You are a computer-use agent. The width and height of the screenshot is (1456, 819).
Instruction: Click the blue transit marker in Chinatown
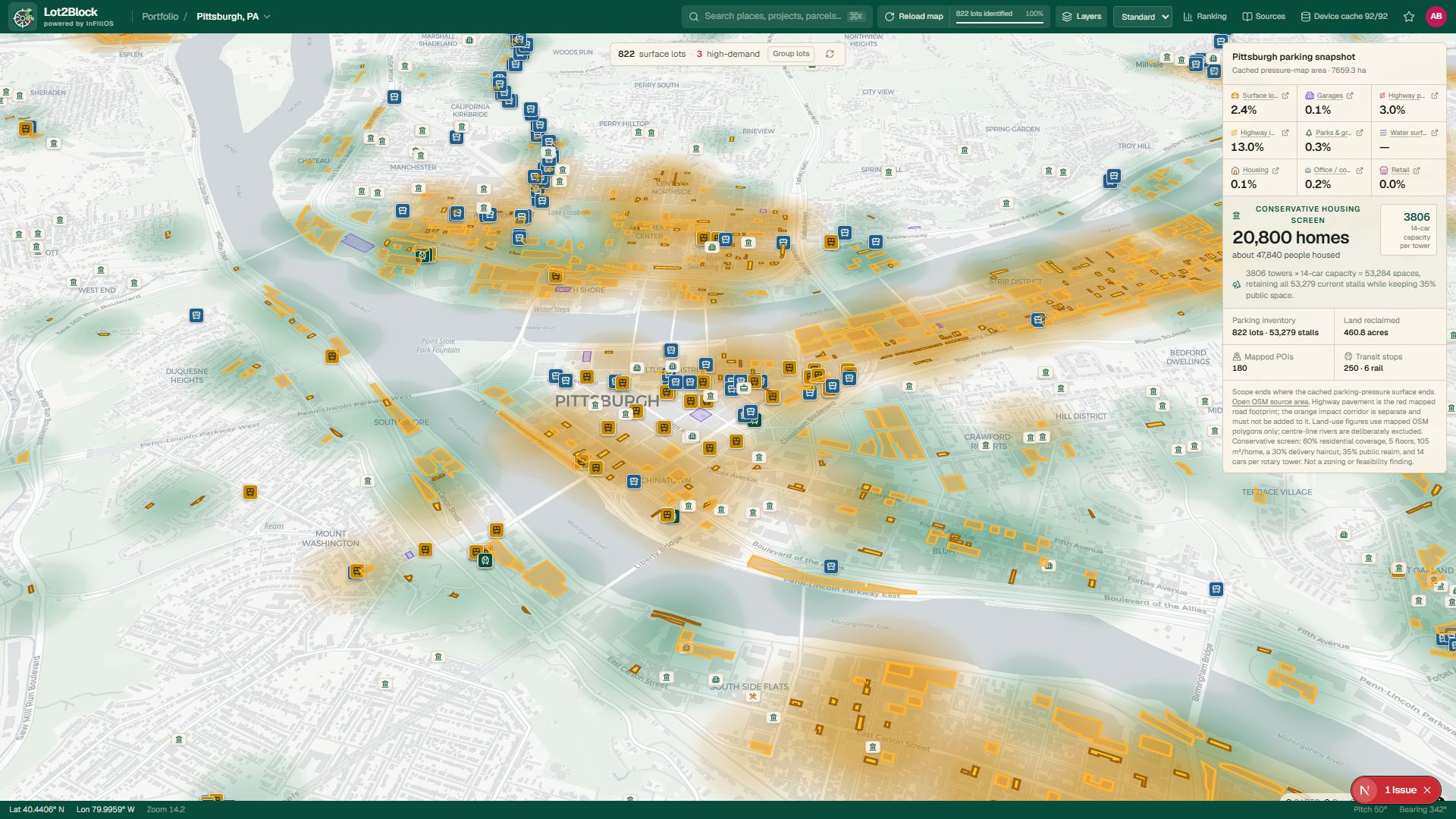[634, 482]
